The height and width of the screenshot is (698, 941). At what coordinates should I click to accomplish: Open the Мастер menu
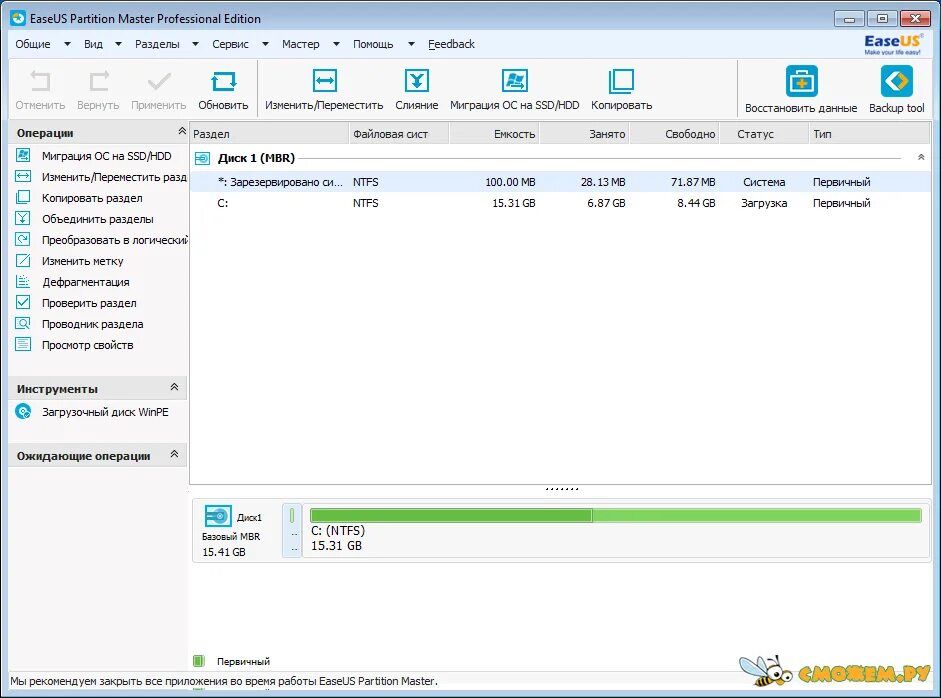[301, 44]
